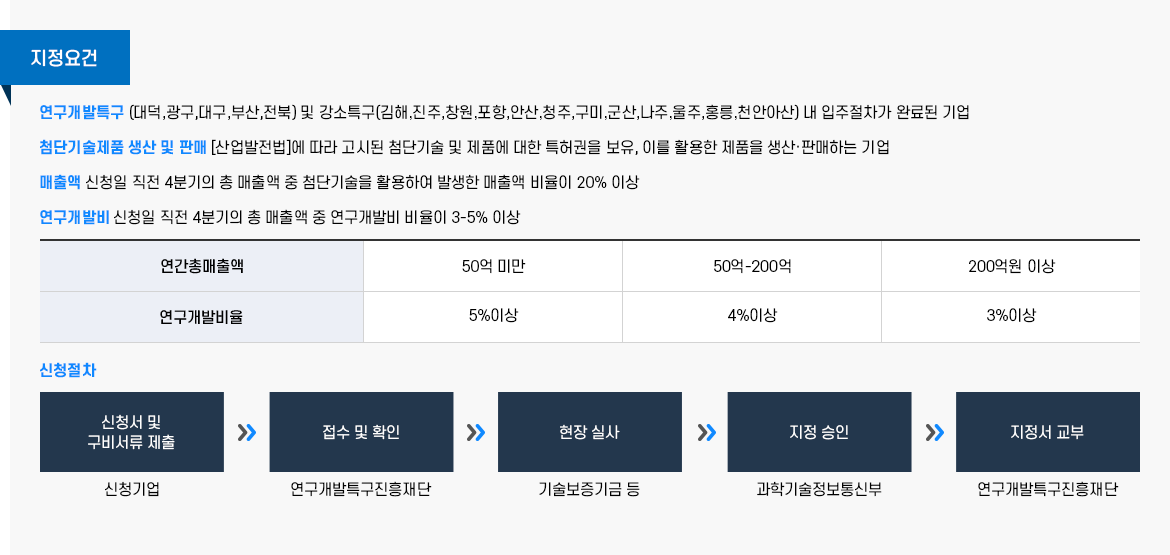
Task: Select the 지정 승인 step box
Action: coord(819,432)
